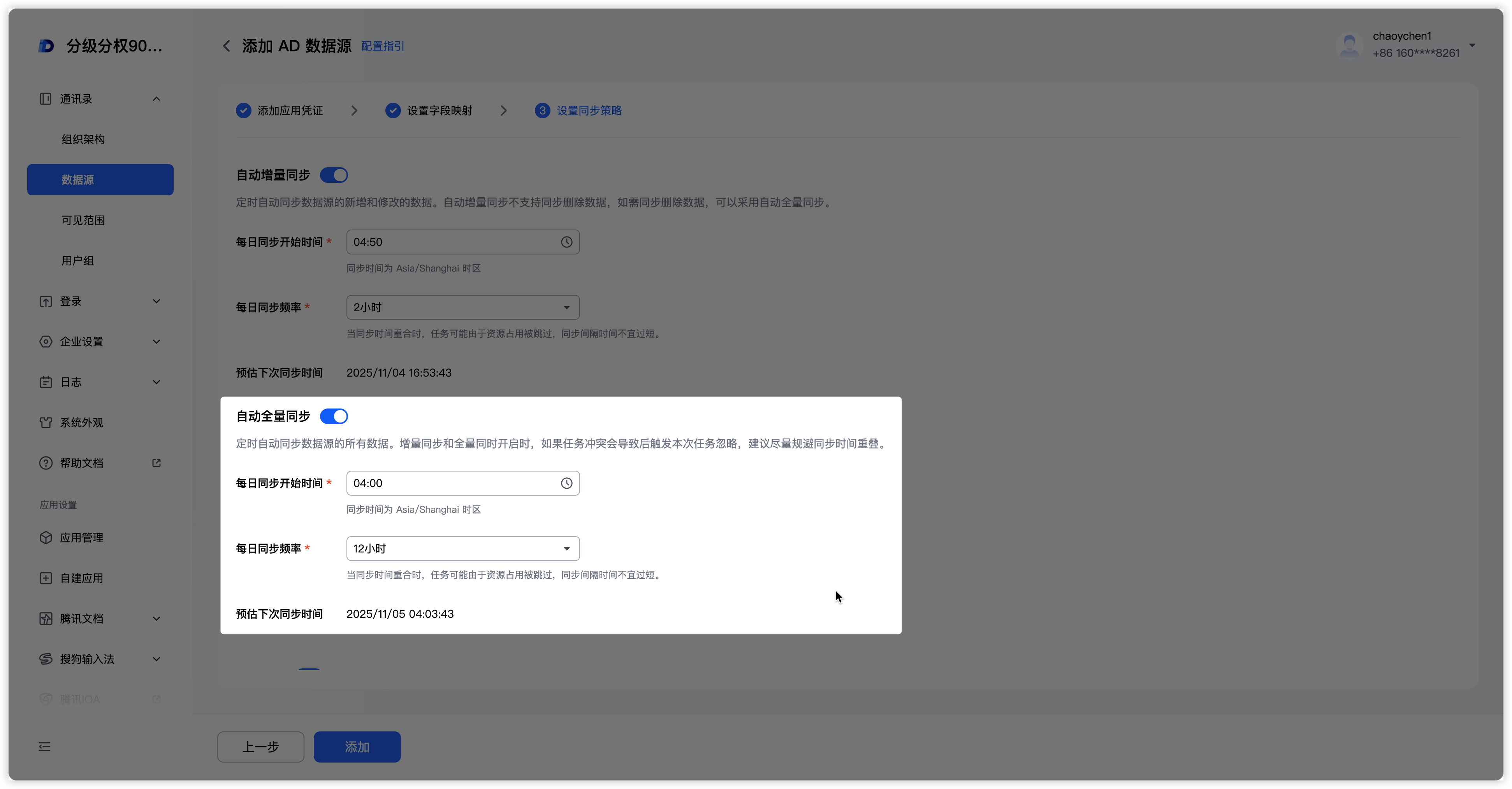1512x789 pixels.
Task: Open the 配置指引 link
Action: (x=382, y=46)
